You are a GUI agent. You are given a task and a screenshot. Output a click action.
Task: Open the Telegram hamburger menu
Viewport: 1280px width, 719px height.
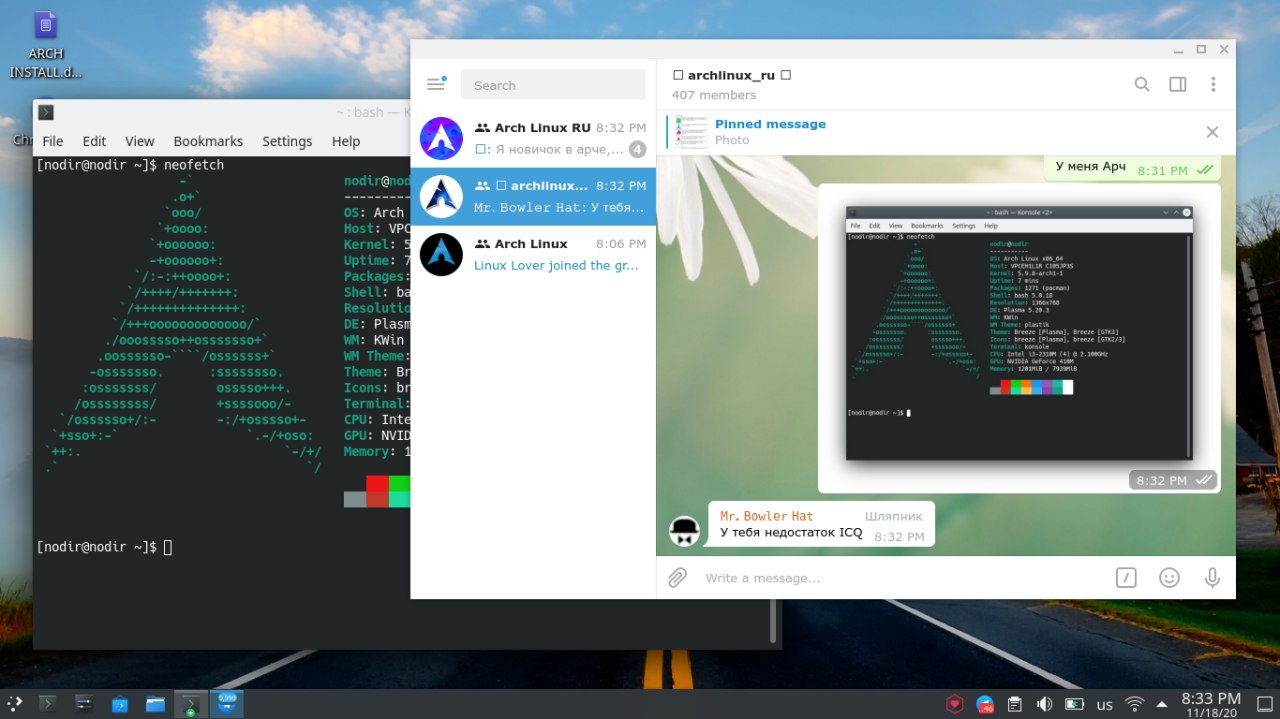(435, 84)
